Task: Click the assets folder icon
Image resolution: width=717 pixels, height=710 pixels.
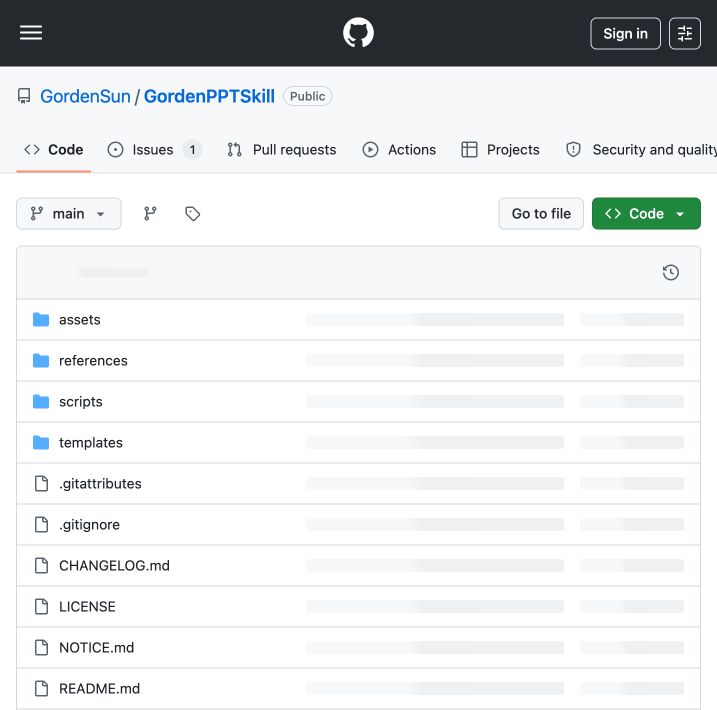Action: (x=41, y=320)
